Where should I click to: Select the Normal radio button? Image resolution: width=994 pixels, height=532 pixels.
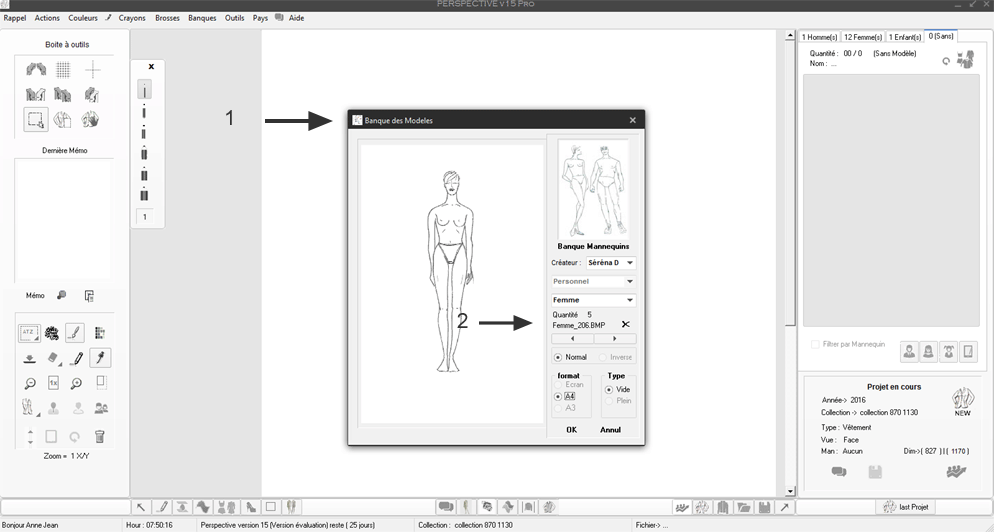(558, 357)
